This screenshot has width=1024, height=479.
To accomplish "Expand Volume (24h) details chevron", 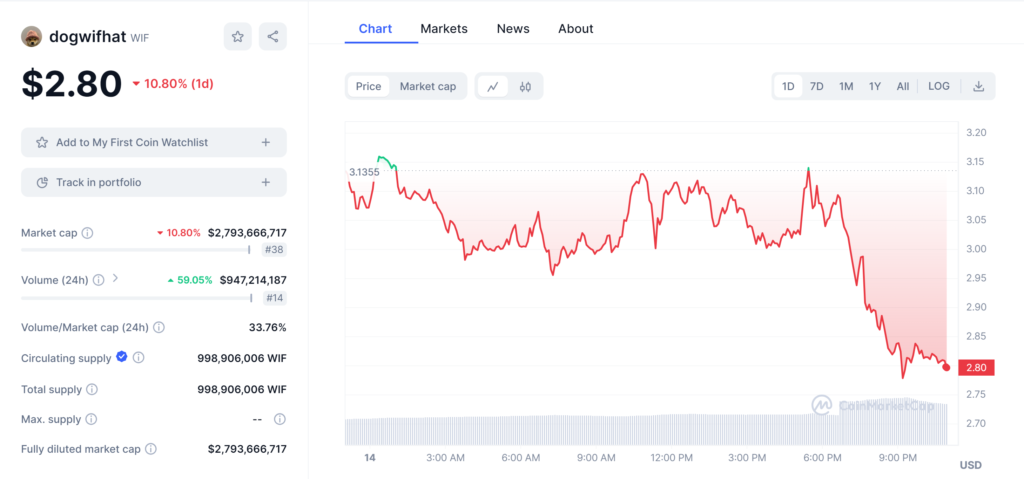I will pyautogui.click(x=116, y=279).
